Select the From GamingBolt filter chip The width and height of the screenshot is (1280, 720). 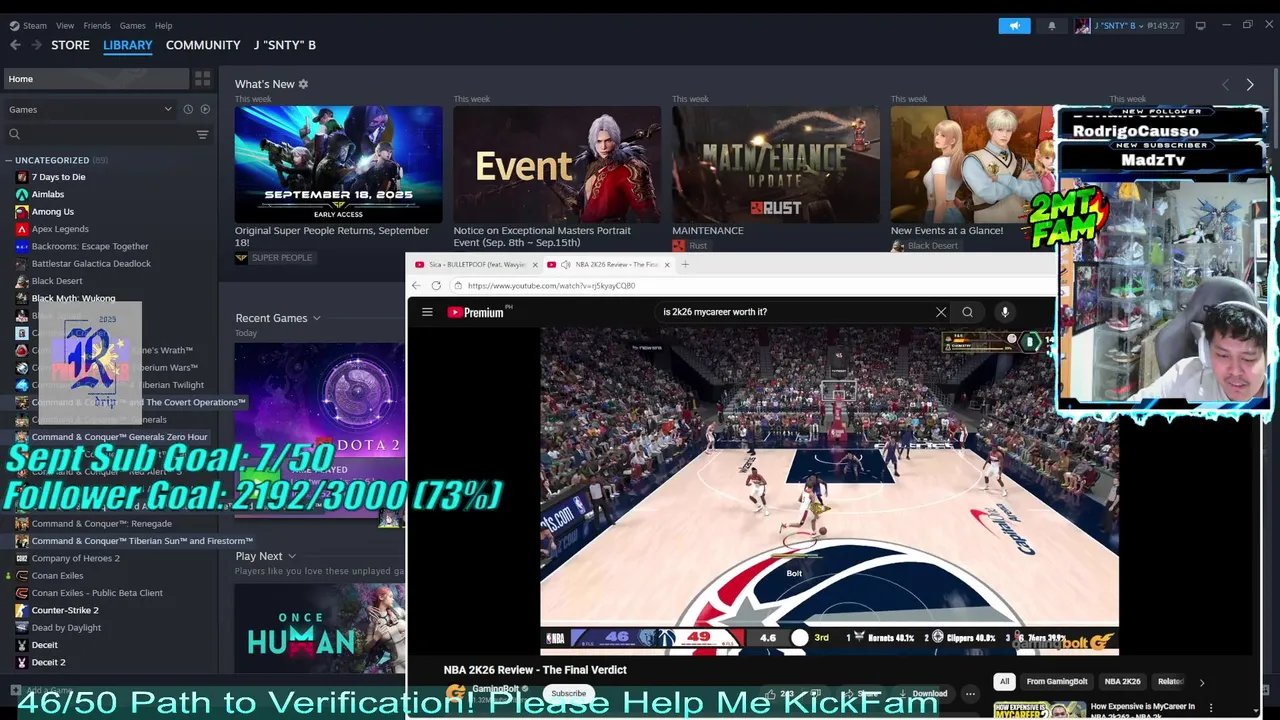(x=1057, y=682)
